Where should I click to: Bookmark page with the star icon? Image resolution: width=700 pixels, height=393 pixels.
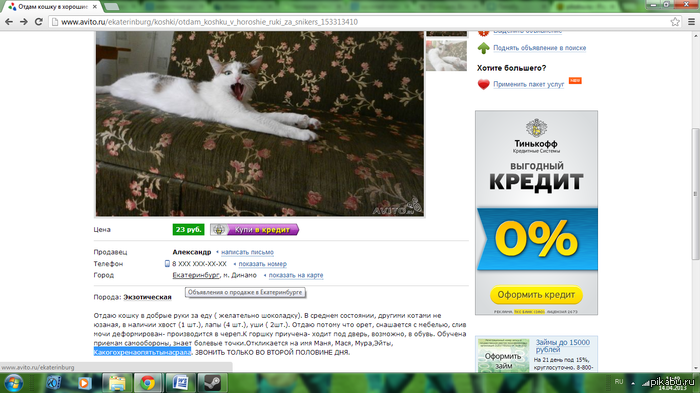pos(675,21)
